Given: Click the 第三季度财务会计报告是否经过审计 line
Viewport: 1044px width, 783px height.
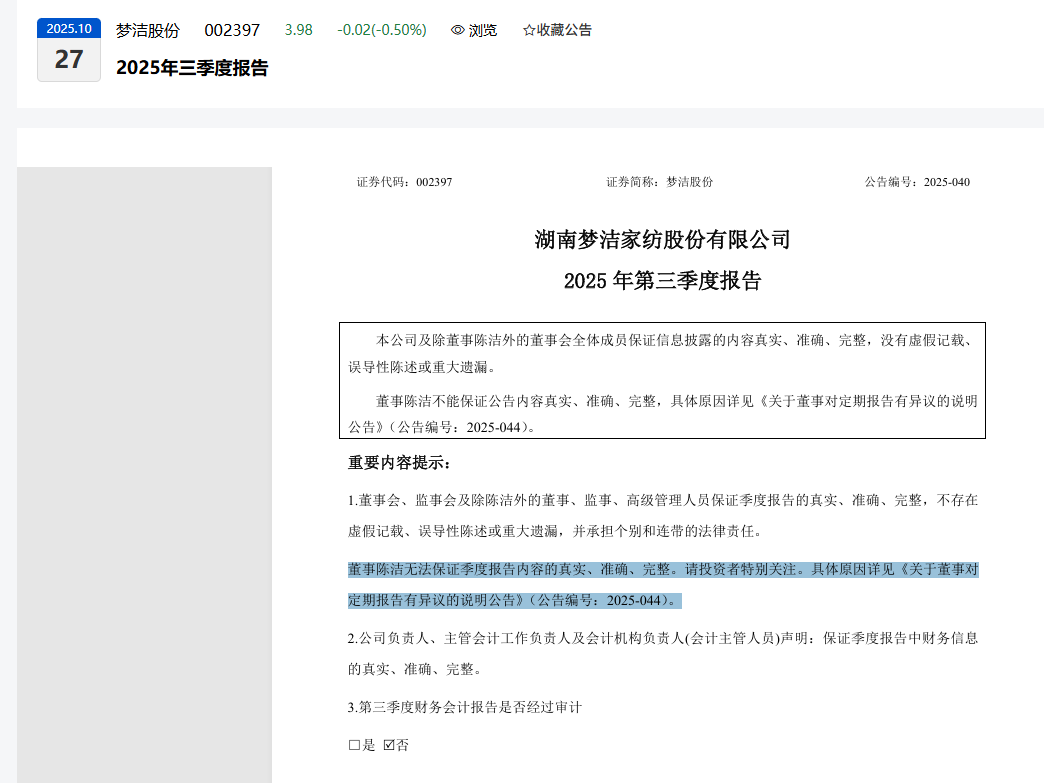Looking at the screenshot, I should [x=465, y=707].
